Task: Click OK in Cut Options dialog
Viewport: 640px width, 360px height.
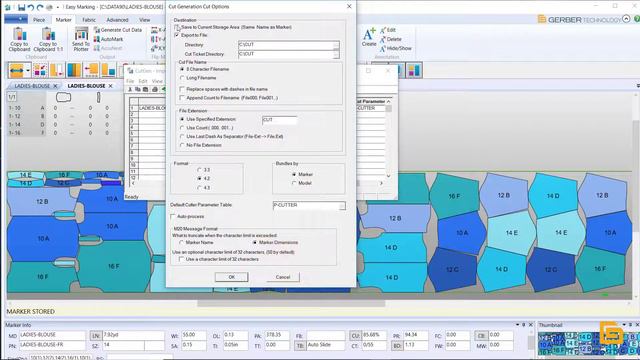Action: coord(231,277)
